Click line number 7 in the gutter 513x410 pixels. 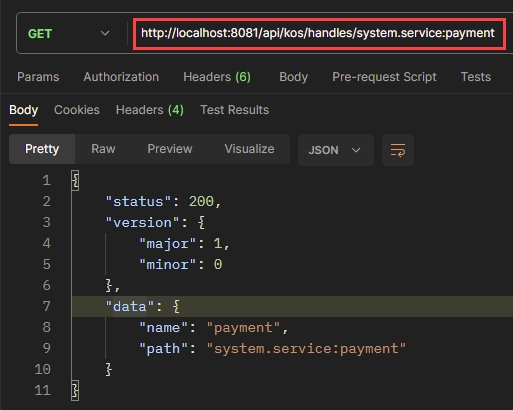coord(46,306)
